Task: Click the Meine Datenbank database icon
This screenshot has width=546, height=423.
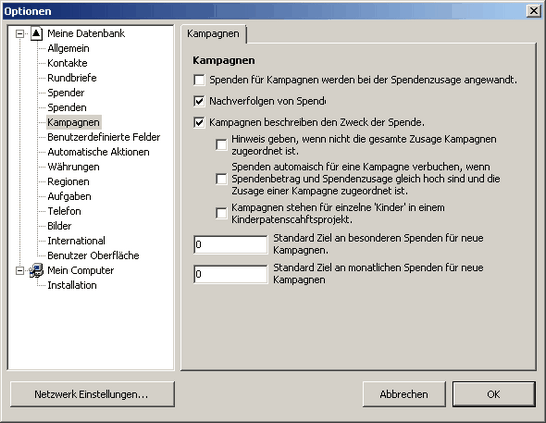Action: (37, 34)
